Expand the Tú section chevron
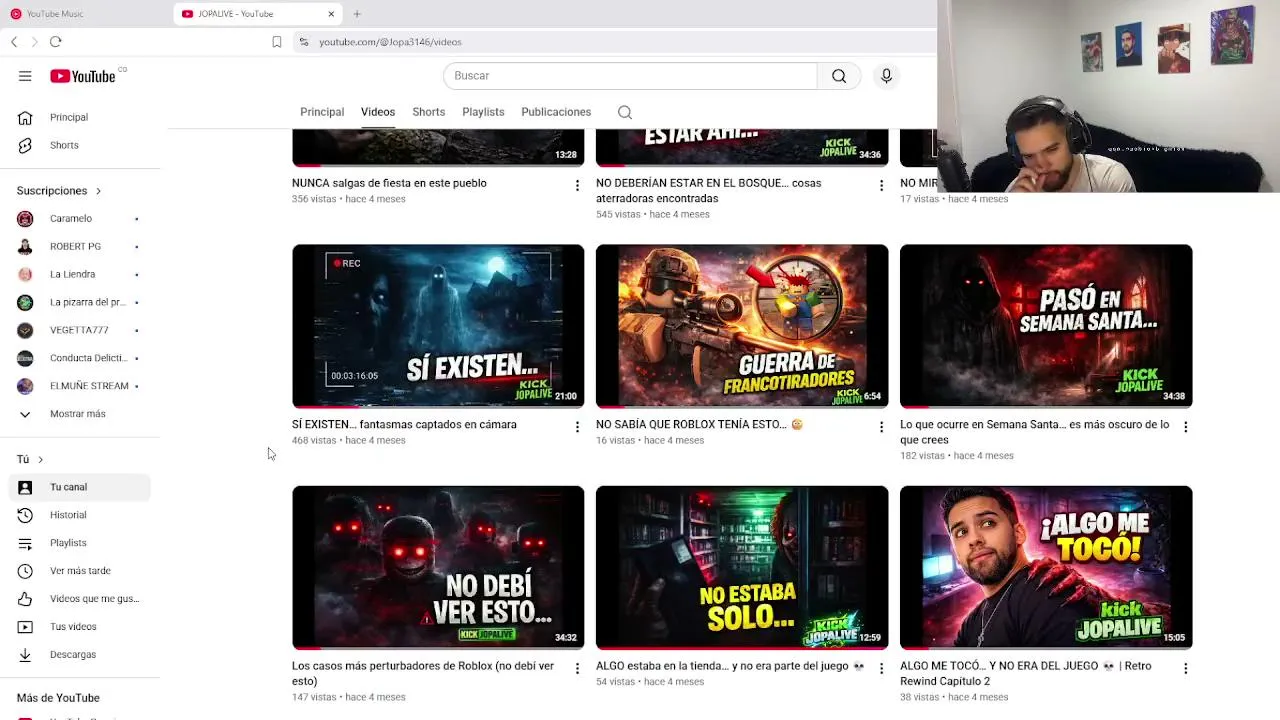Image resolution: width=1280 pixels, height=720 pixels. pos(40,460)
